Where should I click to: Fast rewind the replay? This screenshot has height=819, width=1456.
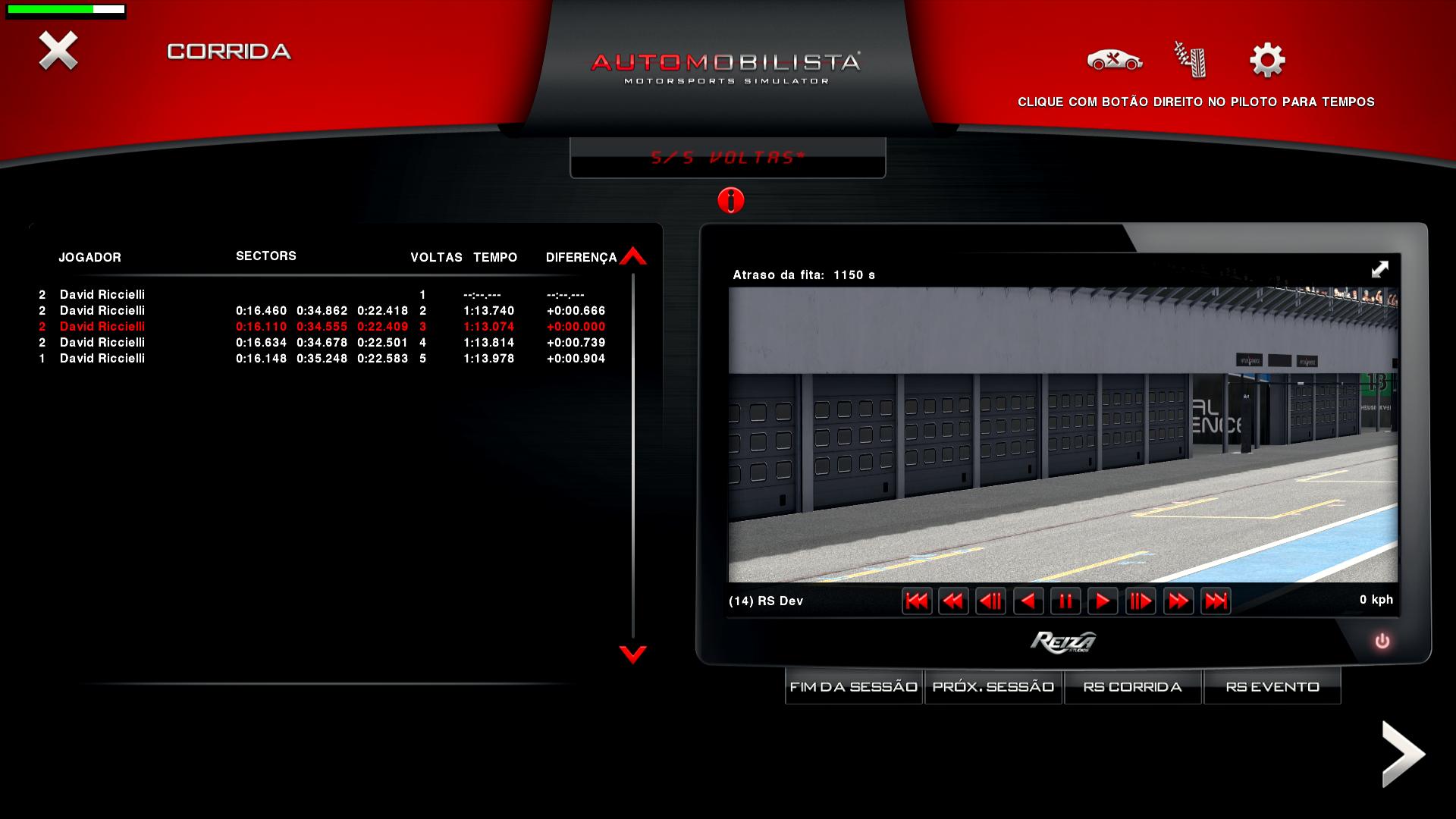pos(953,601)
